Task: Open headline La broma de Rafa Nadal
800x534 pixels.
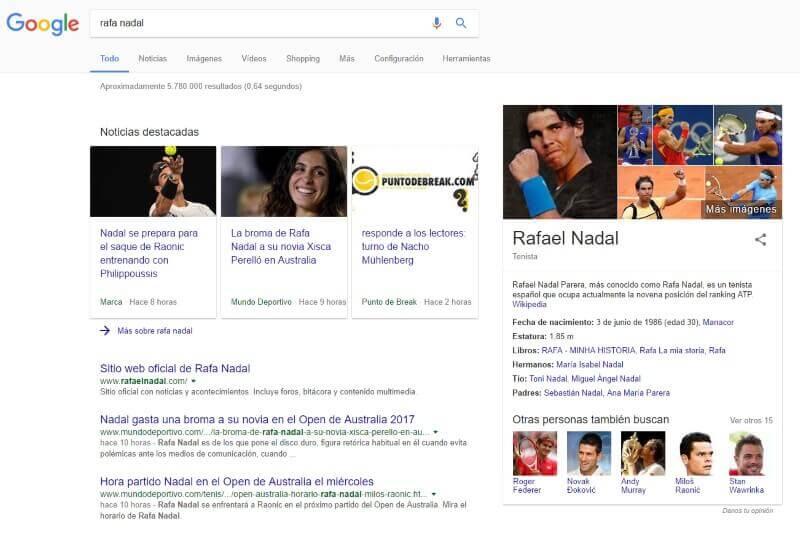Action: [x=281, y=247]
